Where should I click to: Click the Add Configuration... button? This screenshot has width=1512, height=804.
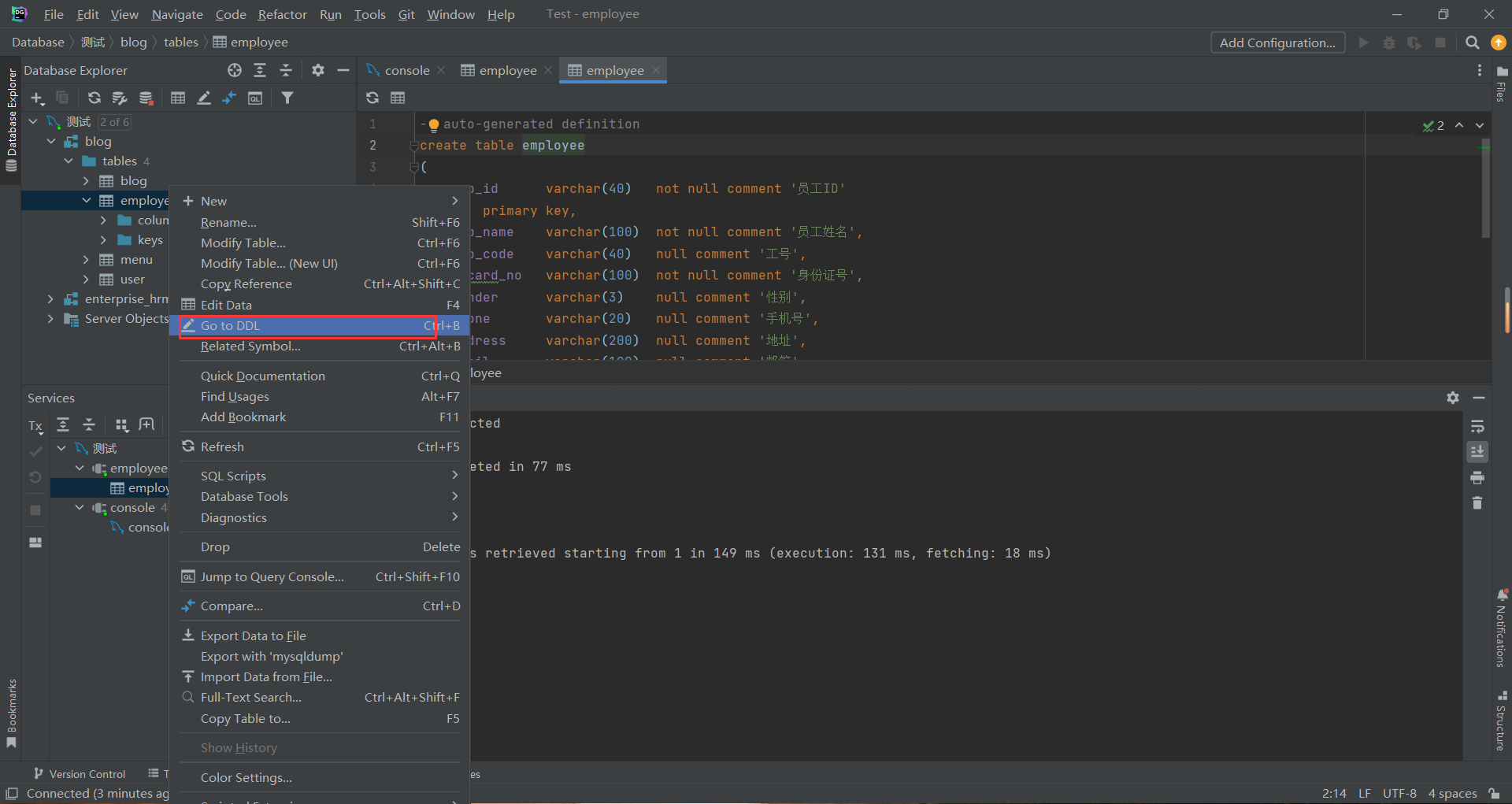click(1277, 43)
